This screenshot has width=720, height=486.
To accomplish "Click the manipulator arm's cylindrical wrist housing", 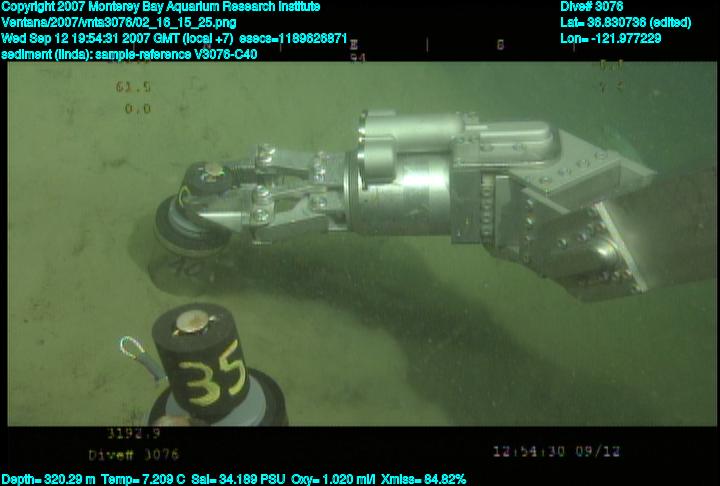I will point(399,193).
